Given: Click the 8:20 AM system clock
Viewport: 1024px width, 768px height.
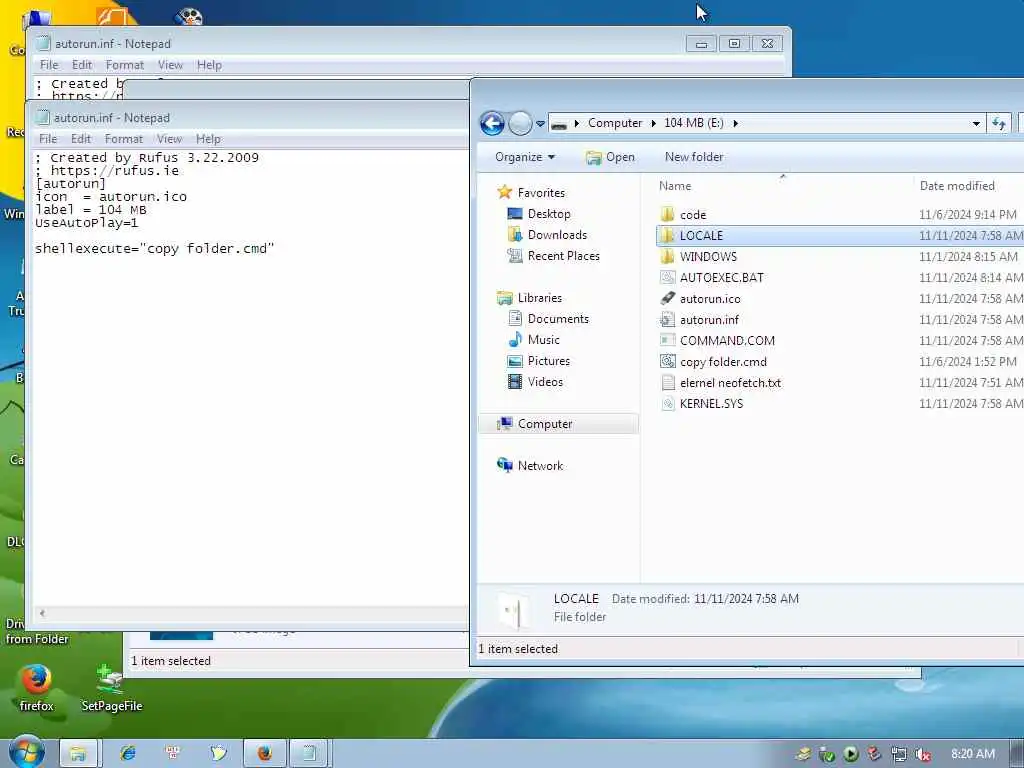Looking at the screenshot, I should point(972,754).
